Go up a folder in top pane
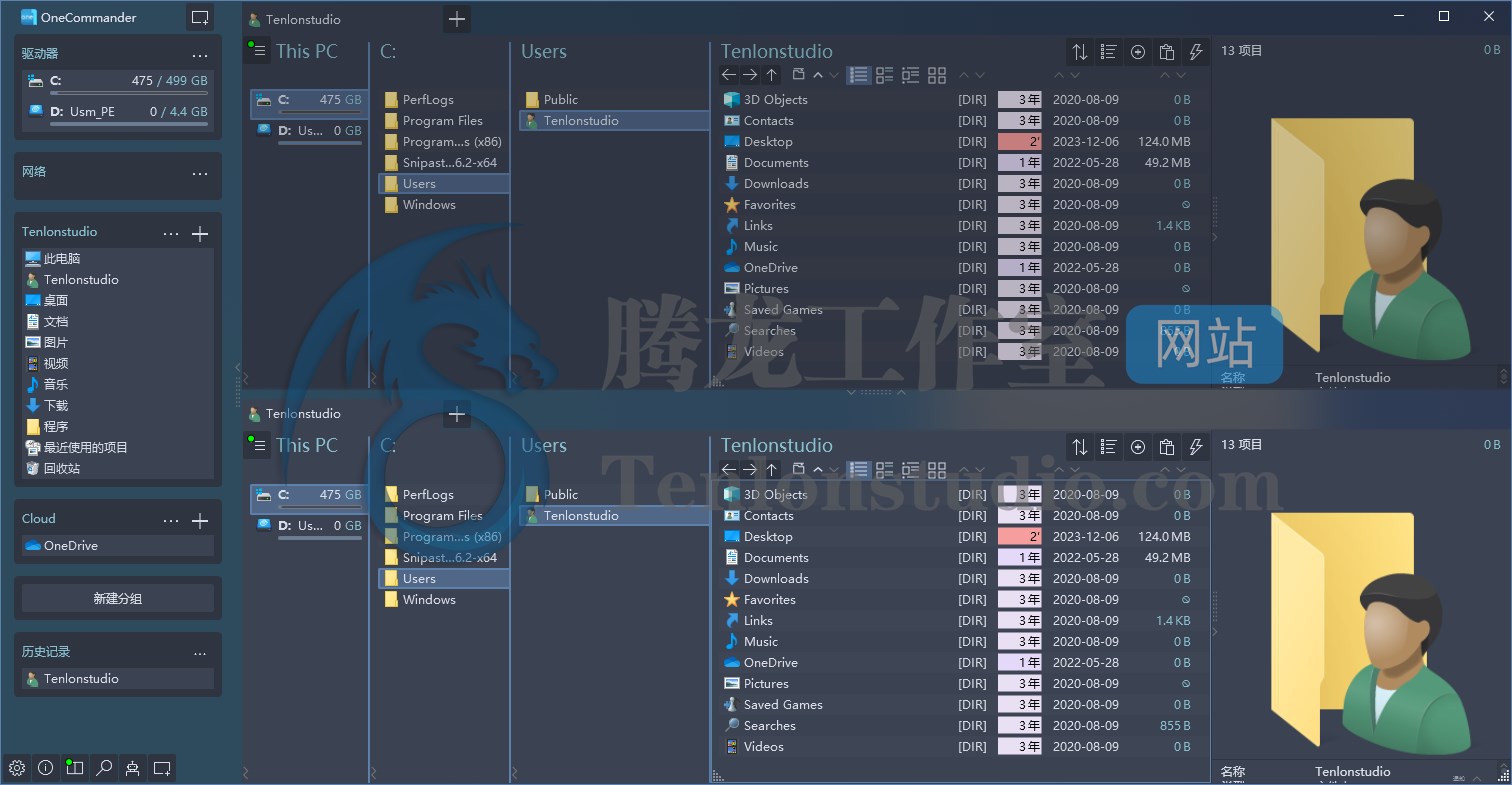The image size is (1512, 785). (771, 75)
